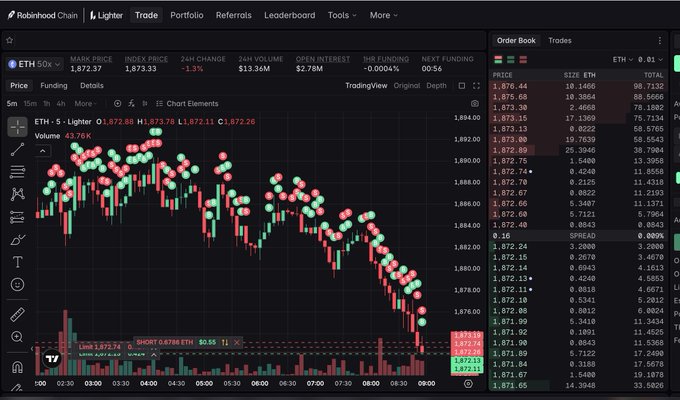Switch to Depth chart mode
The height and width of the screenshot is (400, 680).
436,85
